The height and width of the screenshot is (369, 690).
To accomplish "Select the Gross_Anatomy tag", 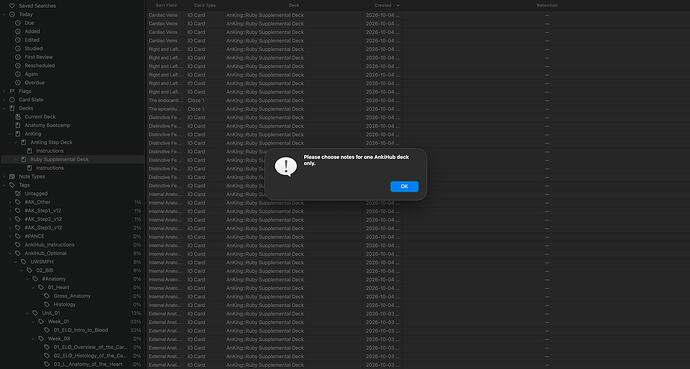I will pos(72,296).
